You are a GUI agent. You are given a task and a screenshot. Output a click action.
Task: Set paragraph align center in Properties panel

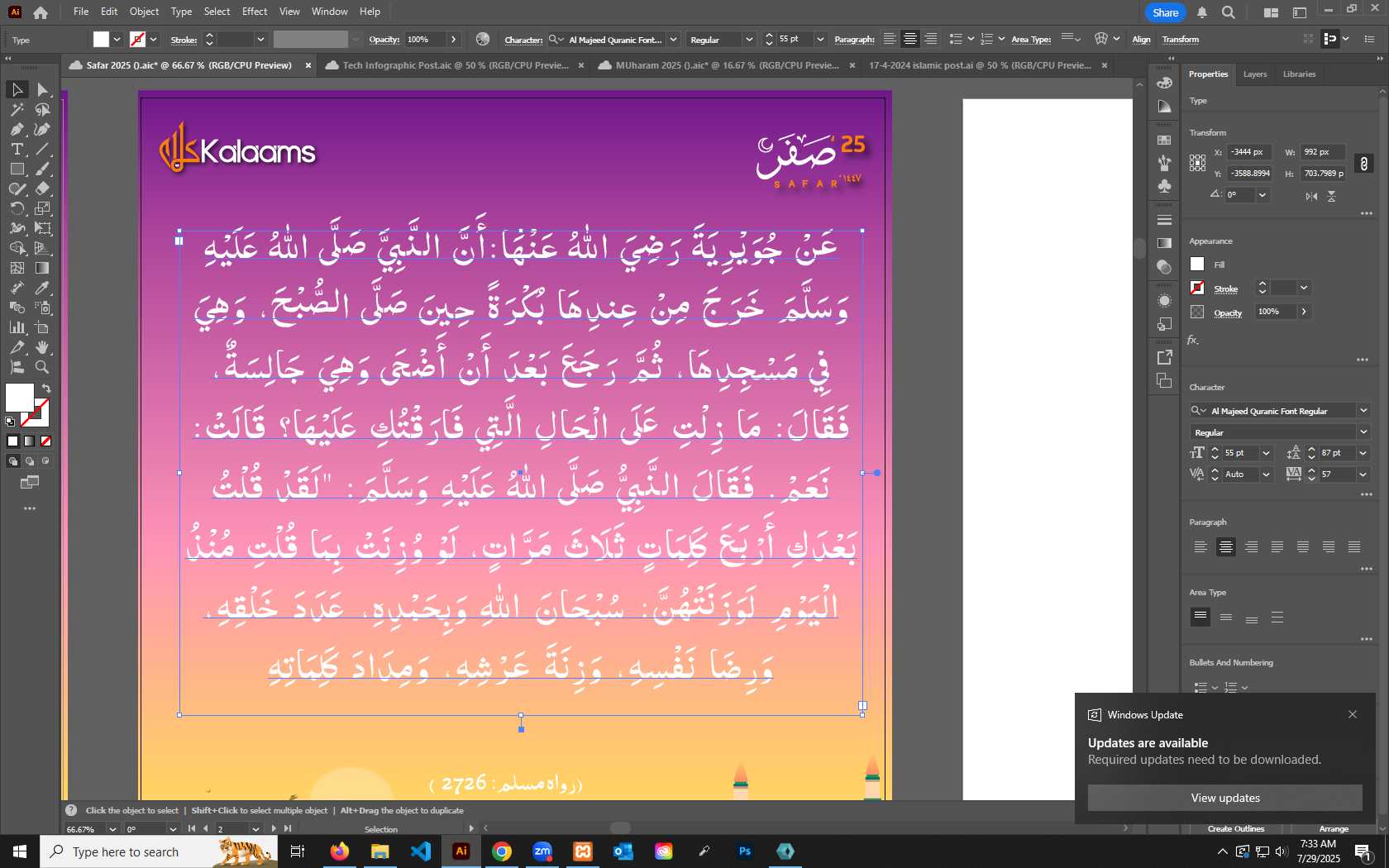pos(1226,546)
